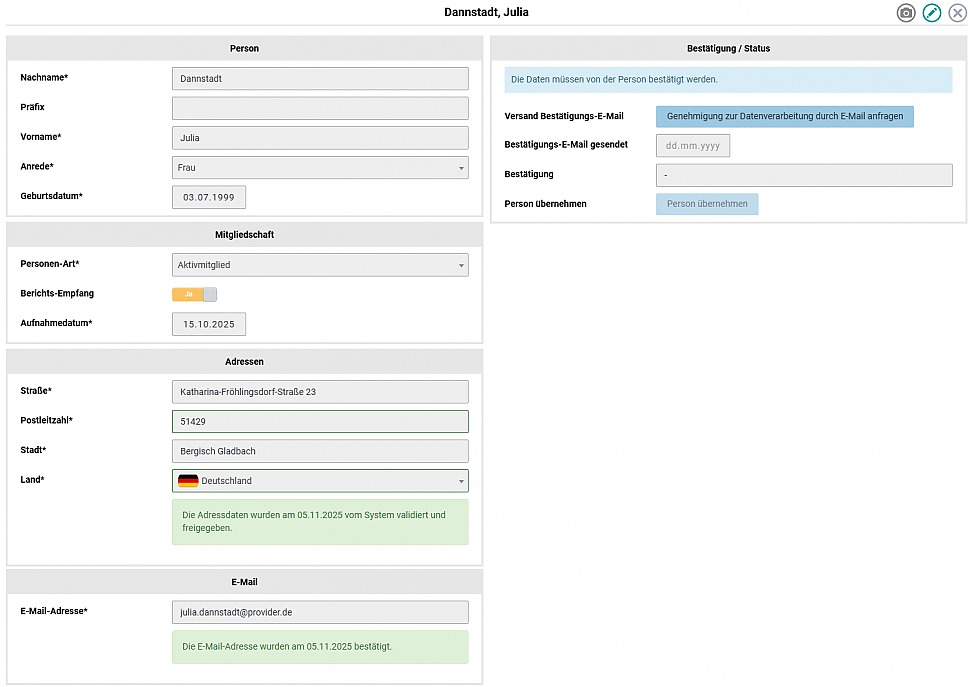Open the Anrede dropdown

pos(320,168)
